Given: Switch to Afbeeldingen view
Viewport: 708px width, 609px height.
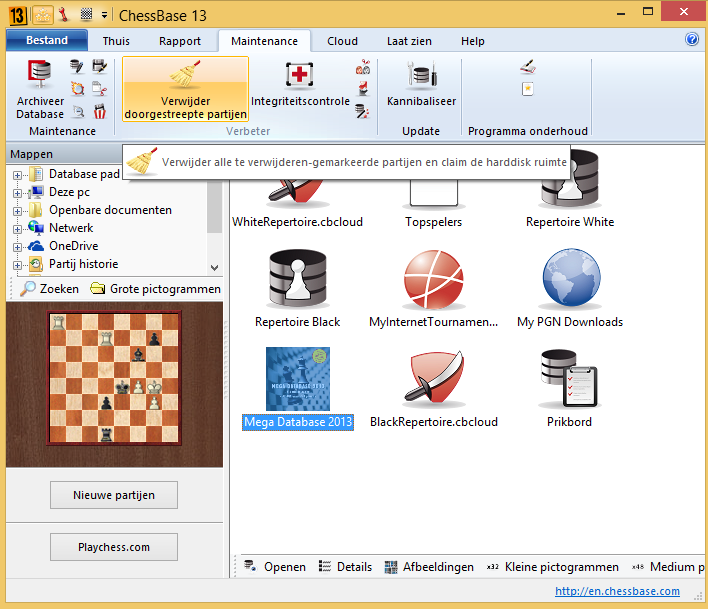Looking at the screenshot, I should [x=429, y=567].
